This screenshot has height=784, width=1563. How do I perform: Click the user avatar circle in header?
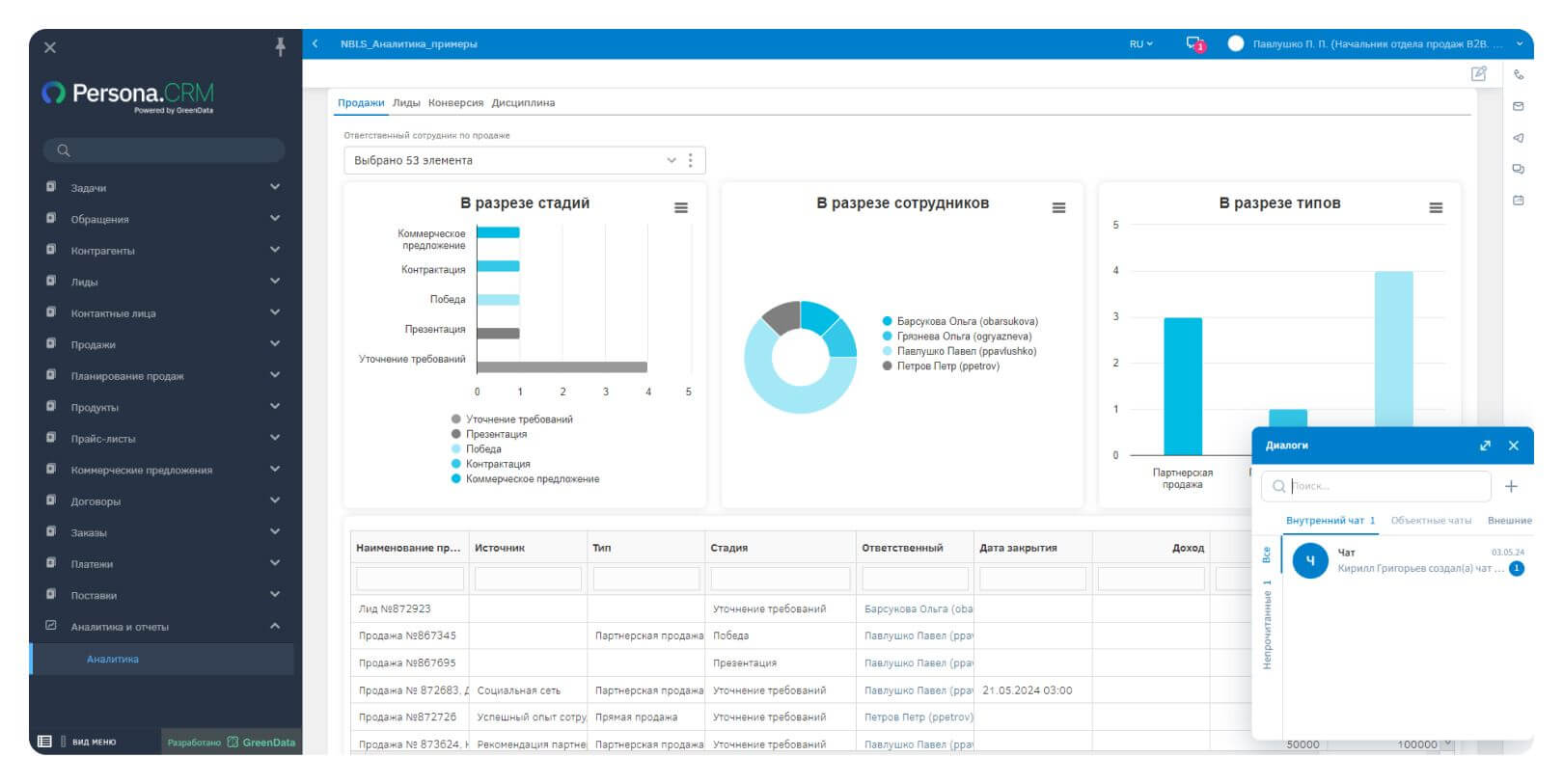1236,43
